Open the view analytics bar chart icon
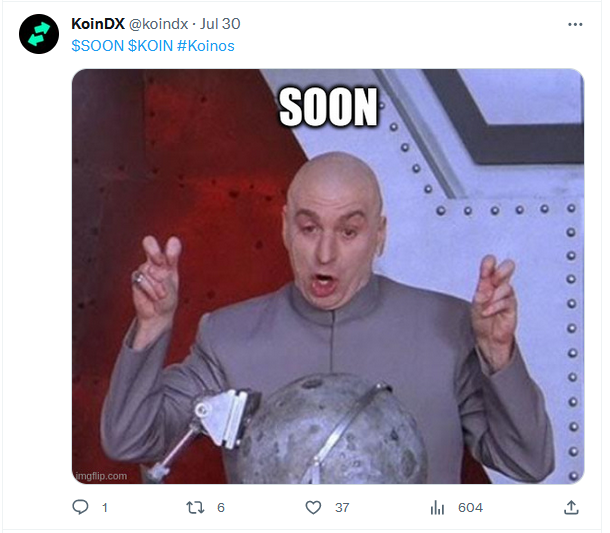The height and width of the screenshot is (533, 610). (x=437, y=508)
